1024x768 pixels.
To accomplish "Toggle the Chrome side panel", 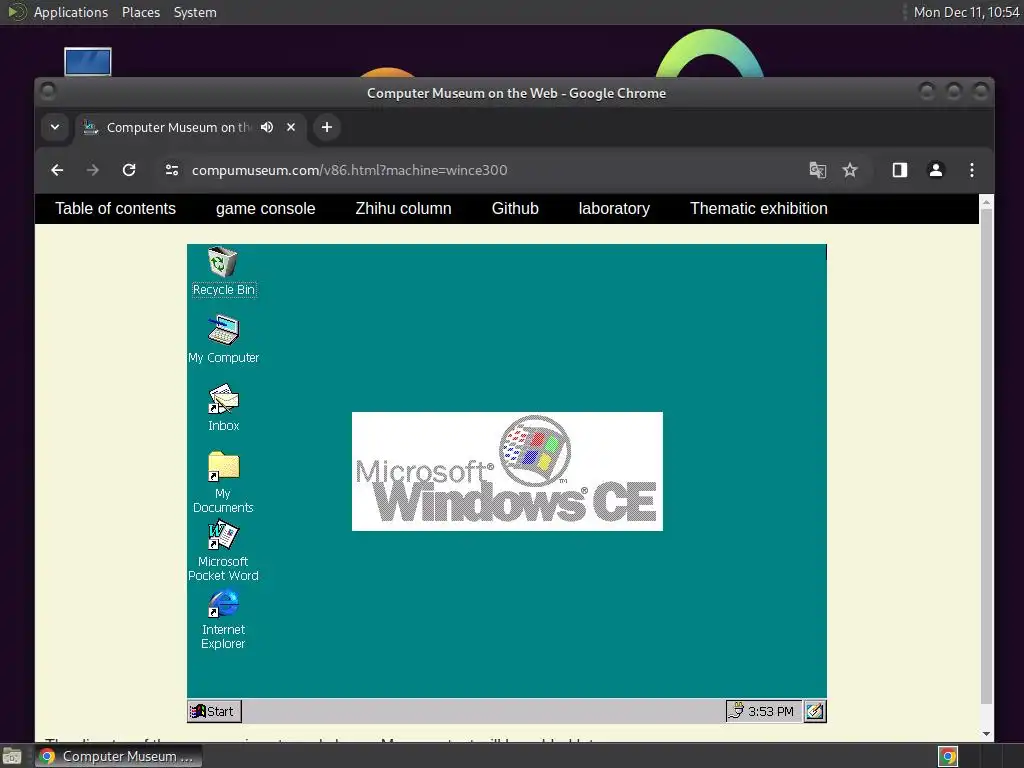I will pos(900,170).
